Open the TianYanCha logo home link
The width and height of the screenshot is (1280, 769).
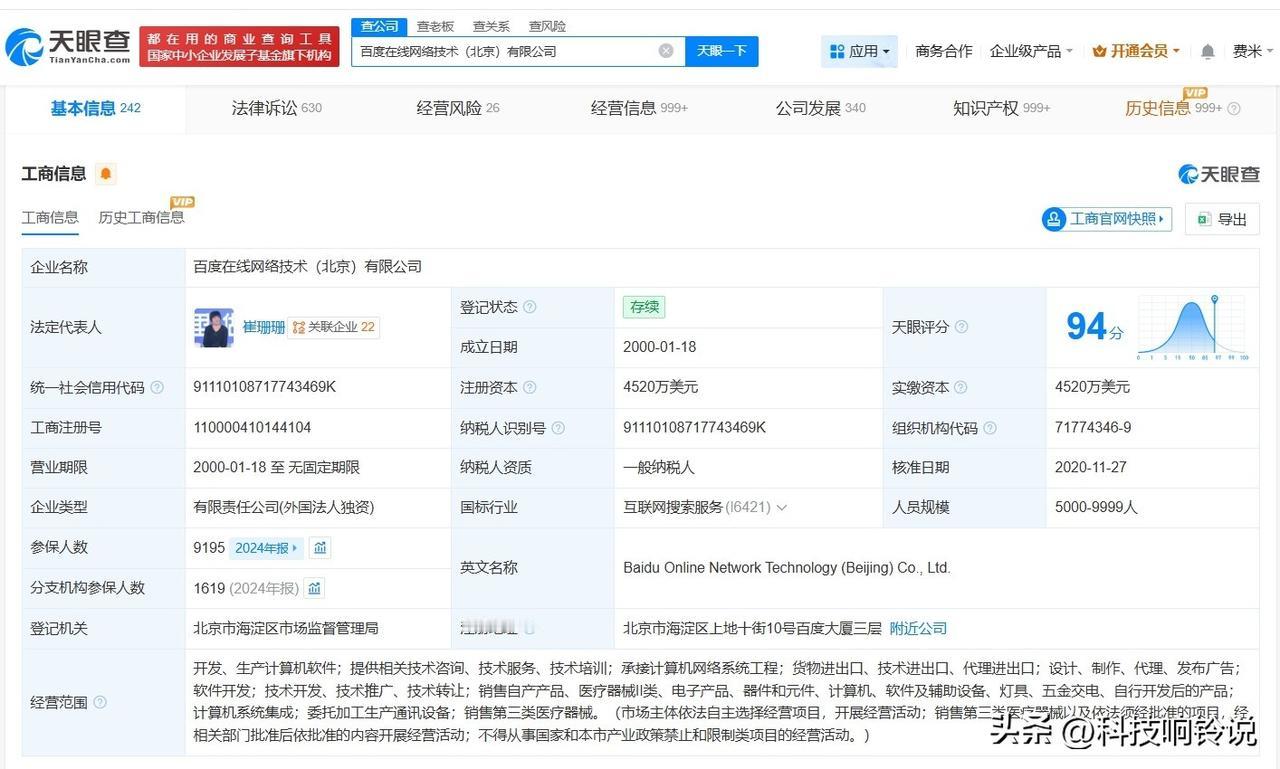click(67, 46)
